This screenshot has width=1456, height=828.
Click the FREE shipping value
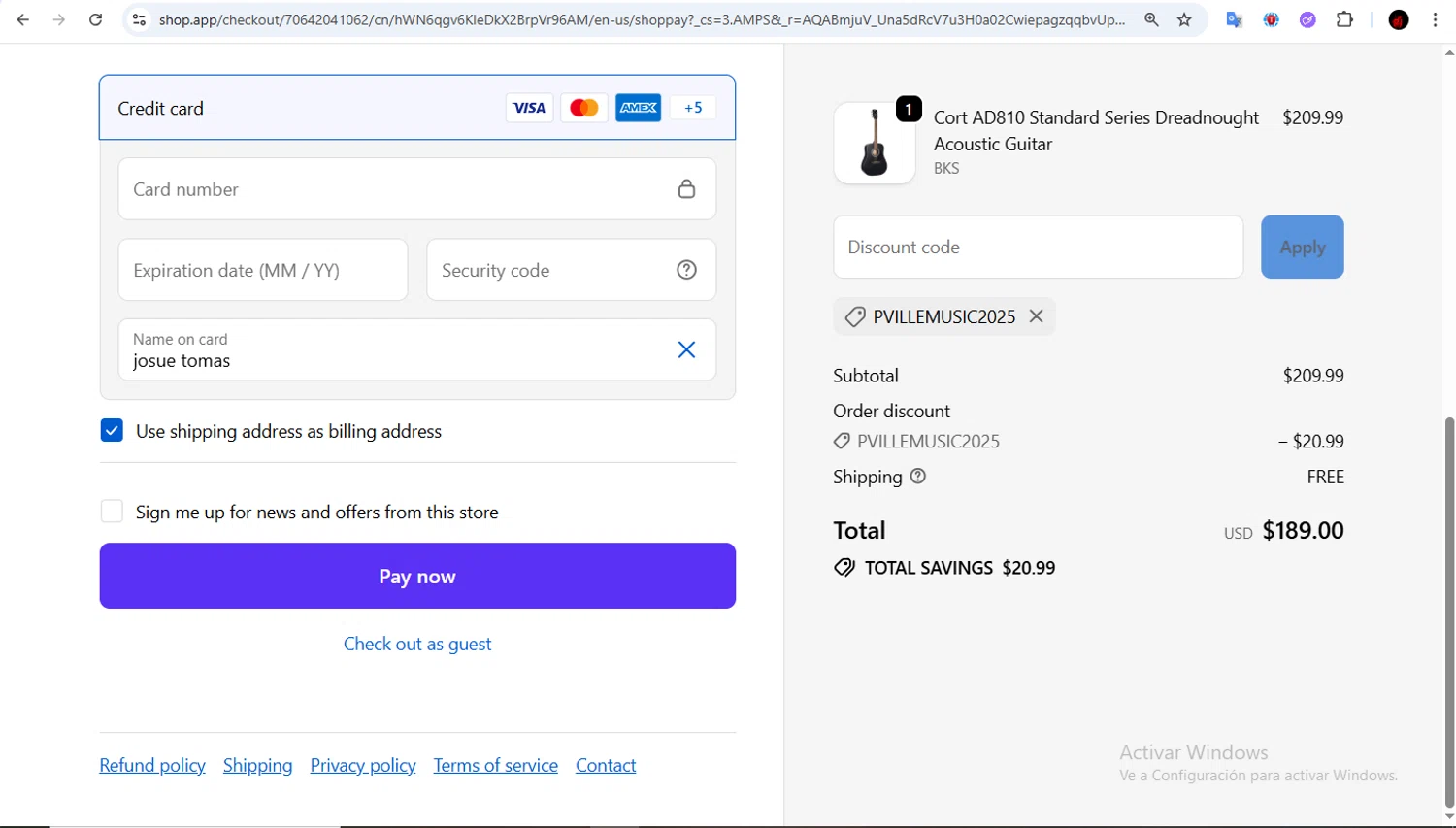click(1325, 477)
